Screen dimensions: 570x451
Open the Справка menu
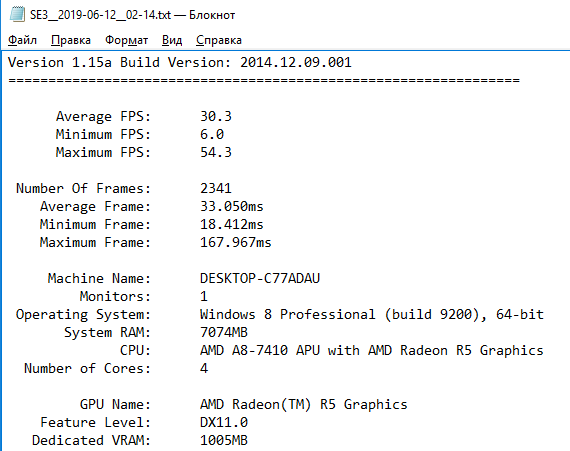tap(218, 40)
